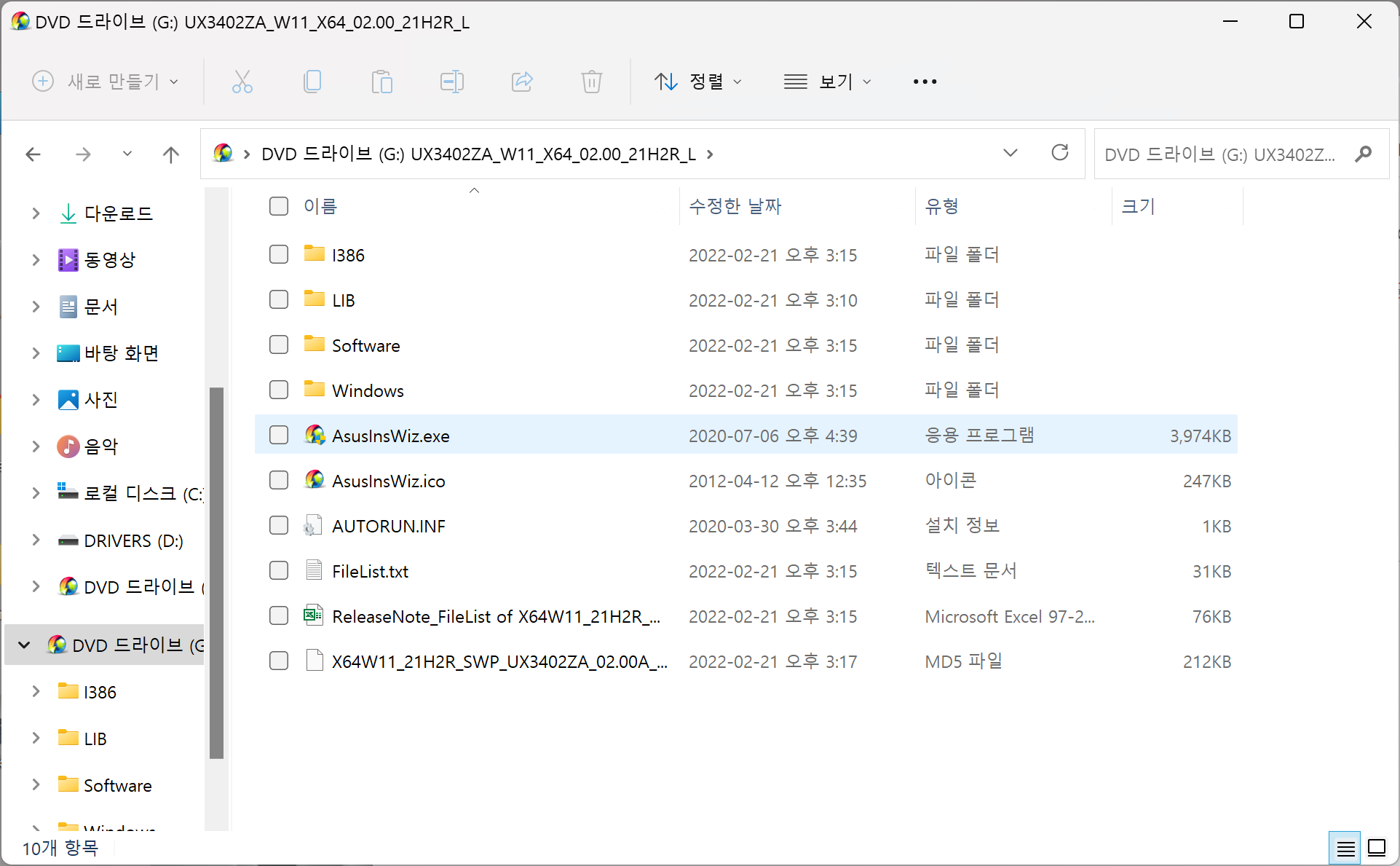Expand the 다운로드 tree node
This screenshot has height=866, width=1400.
click(36, 213)
